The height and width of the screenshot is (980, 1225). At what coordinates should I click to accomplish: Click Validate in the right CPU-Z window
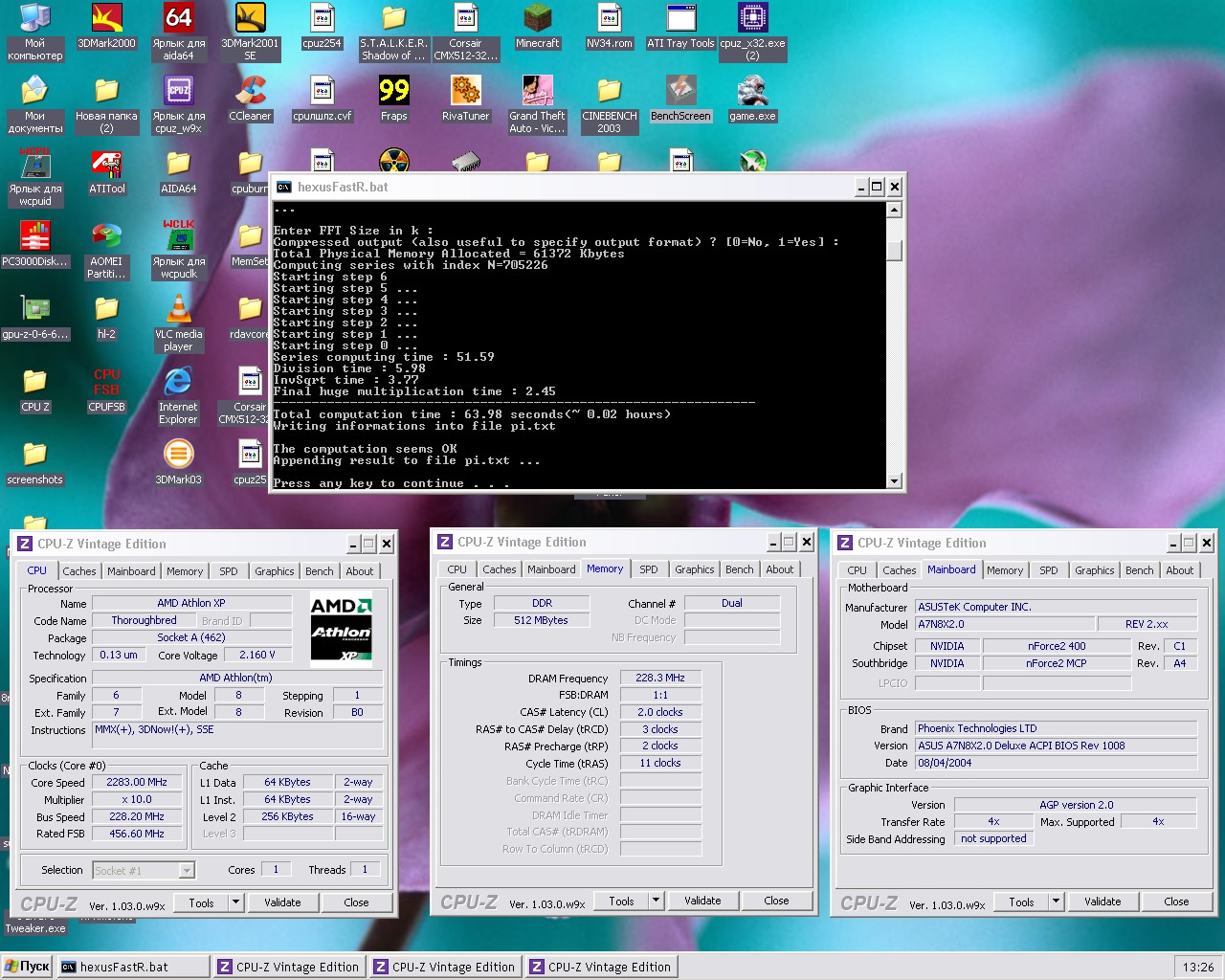1102,902
